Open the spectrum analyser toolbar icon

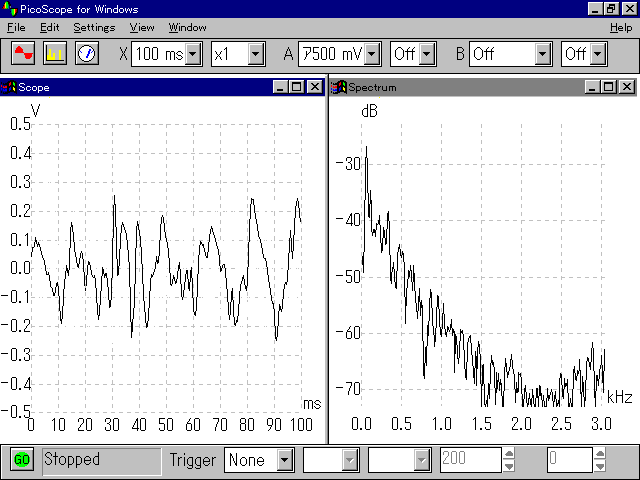click(55, 53)
